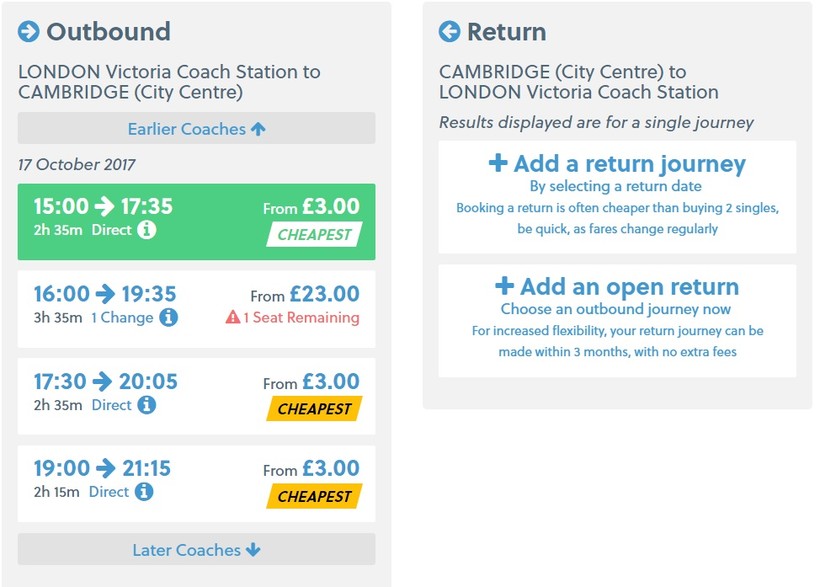Click plus icon for return journey
Screen dimensions: 820x587
point(498,163)
